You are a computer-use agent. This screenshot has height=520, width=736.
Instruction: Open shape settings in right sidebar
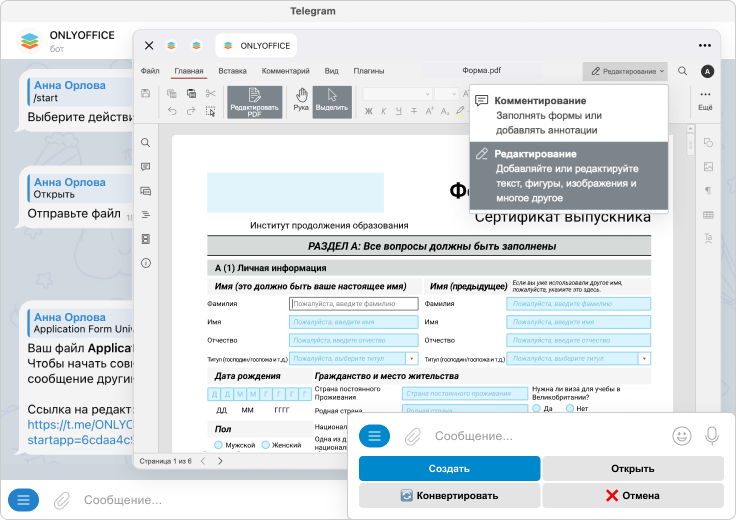(708, 142)
